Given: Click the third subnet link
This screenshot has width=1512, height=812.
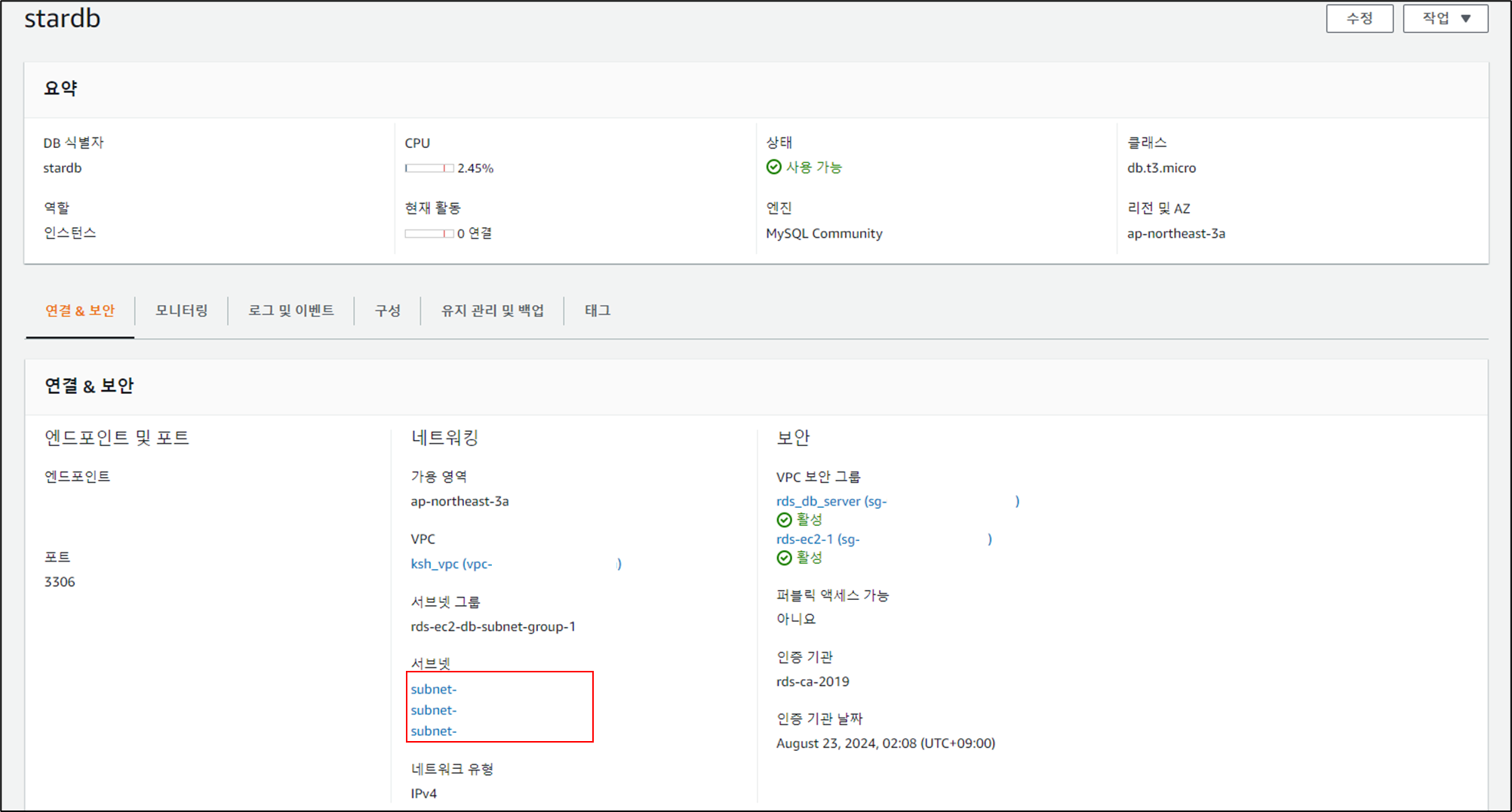Looking at the screenshot, I should coord(434,731).
